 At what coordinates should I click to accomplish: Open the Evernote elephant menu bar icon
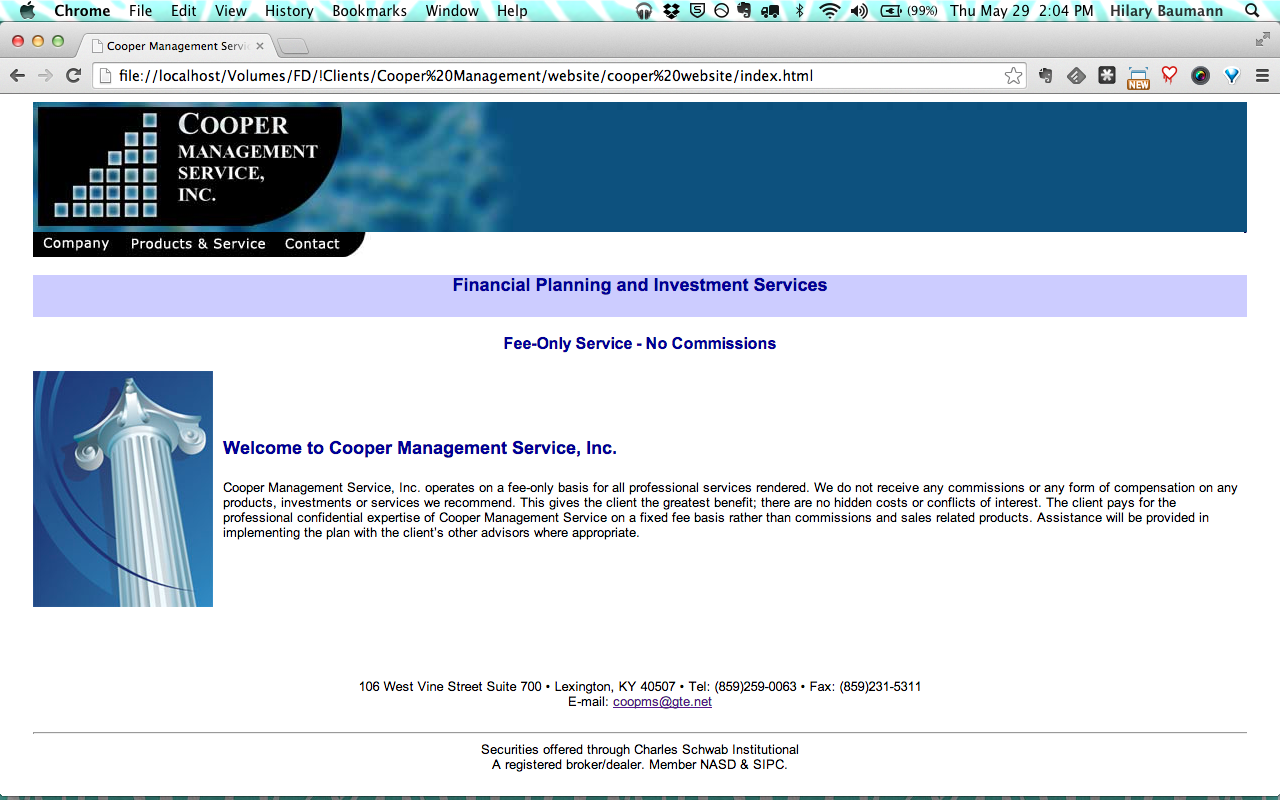[x=744, y=11]
